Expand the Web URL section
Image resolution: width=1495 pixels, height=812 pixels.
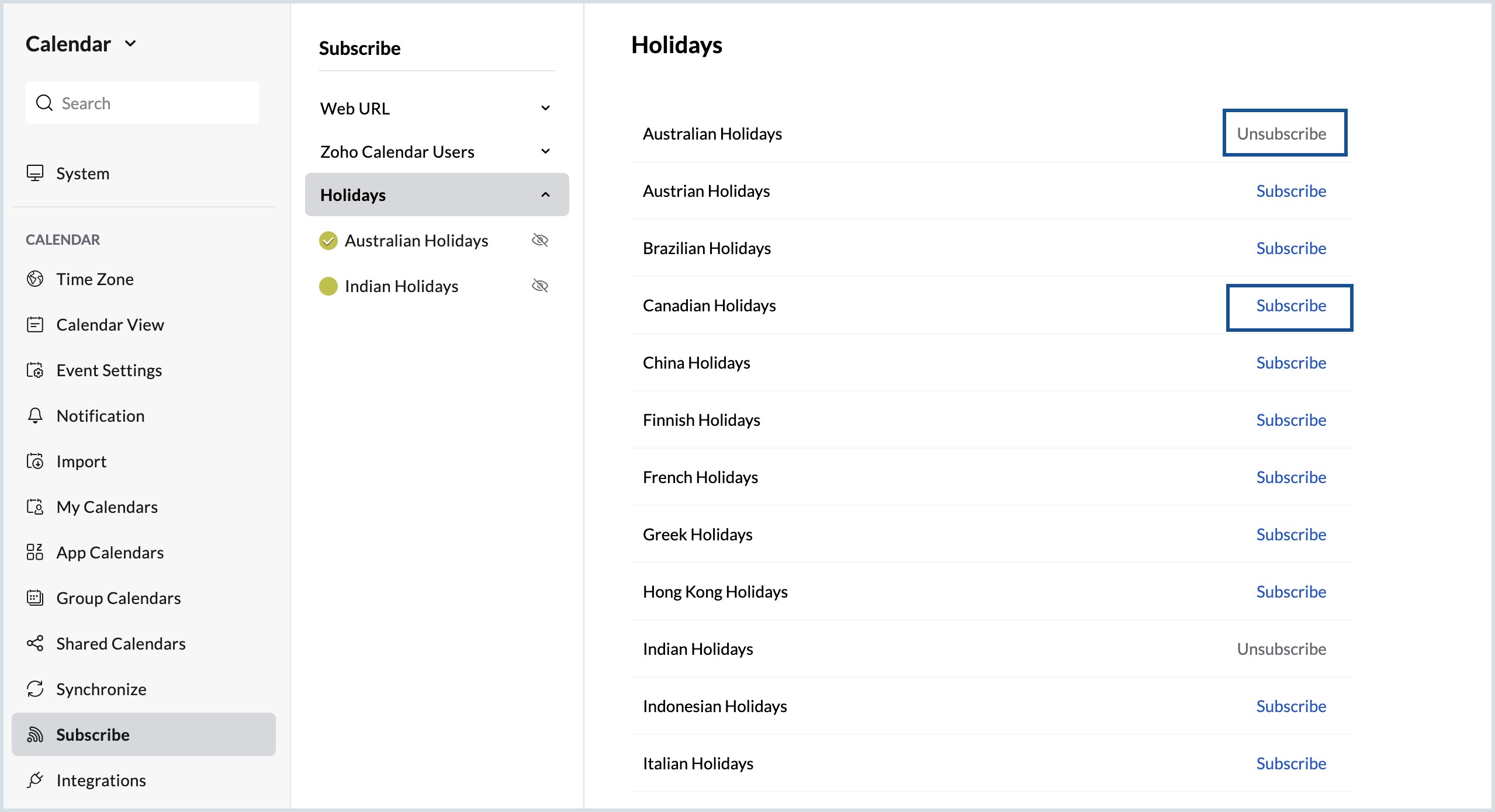(x=545, y=107)
